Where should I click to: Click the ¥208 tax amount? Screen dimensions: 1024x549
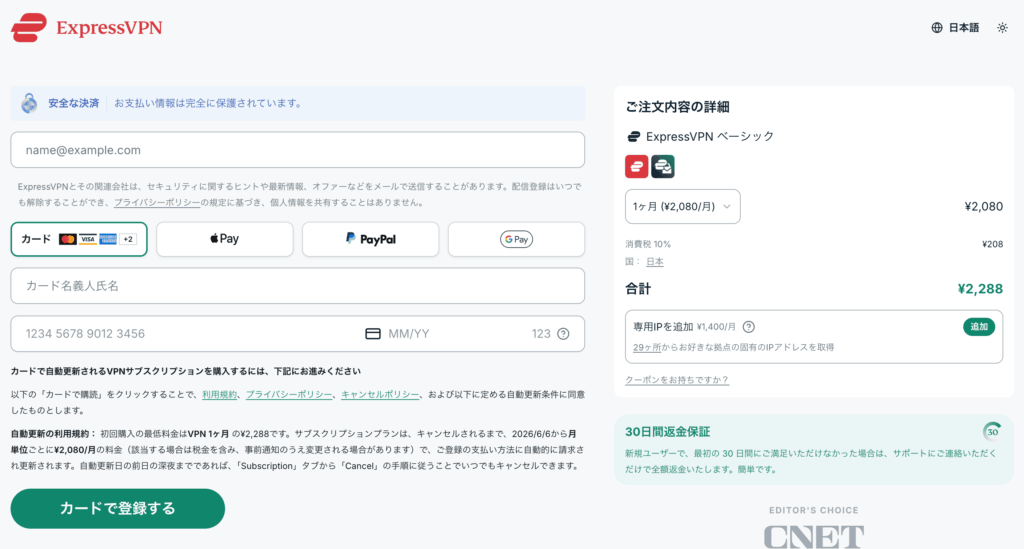click(993, 244)
